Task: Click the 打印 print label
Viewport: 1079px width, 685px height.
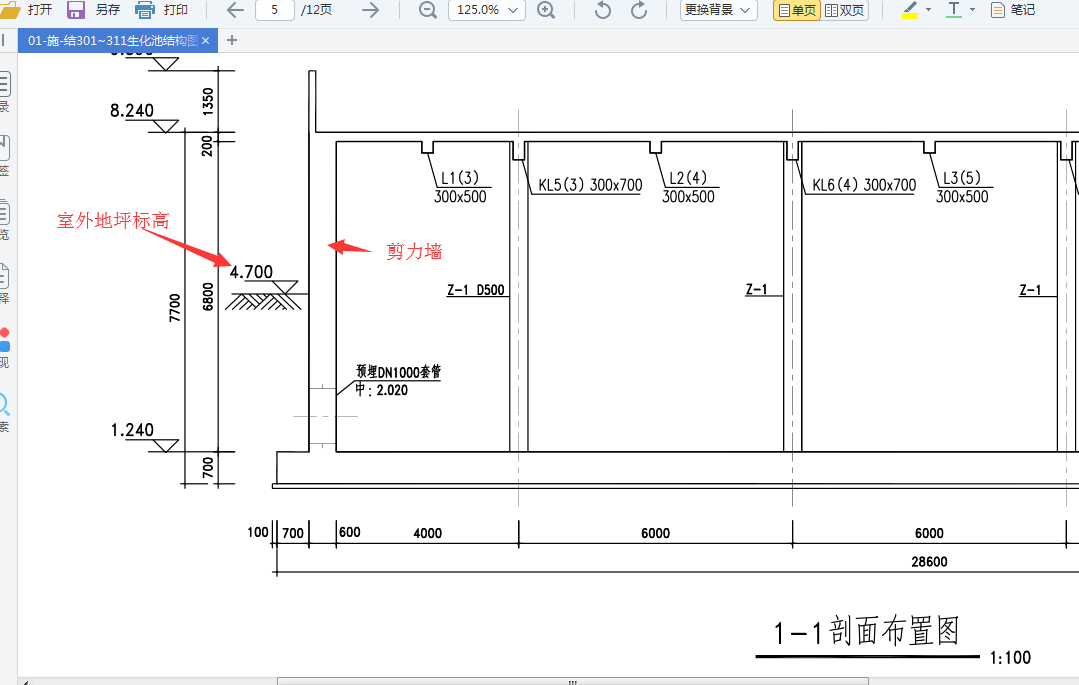Action: point(175,10)
